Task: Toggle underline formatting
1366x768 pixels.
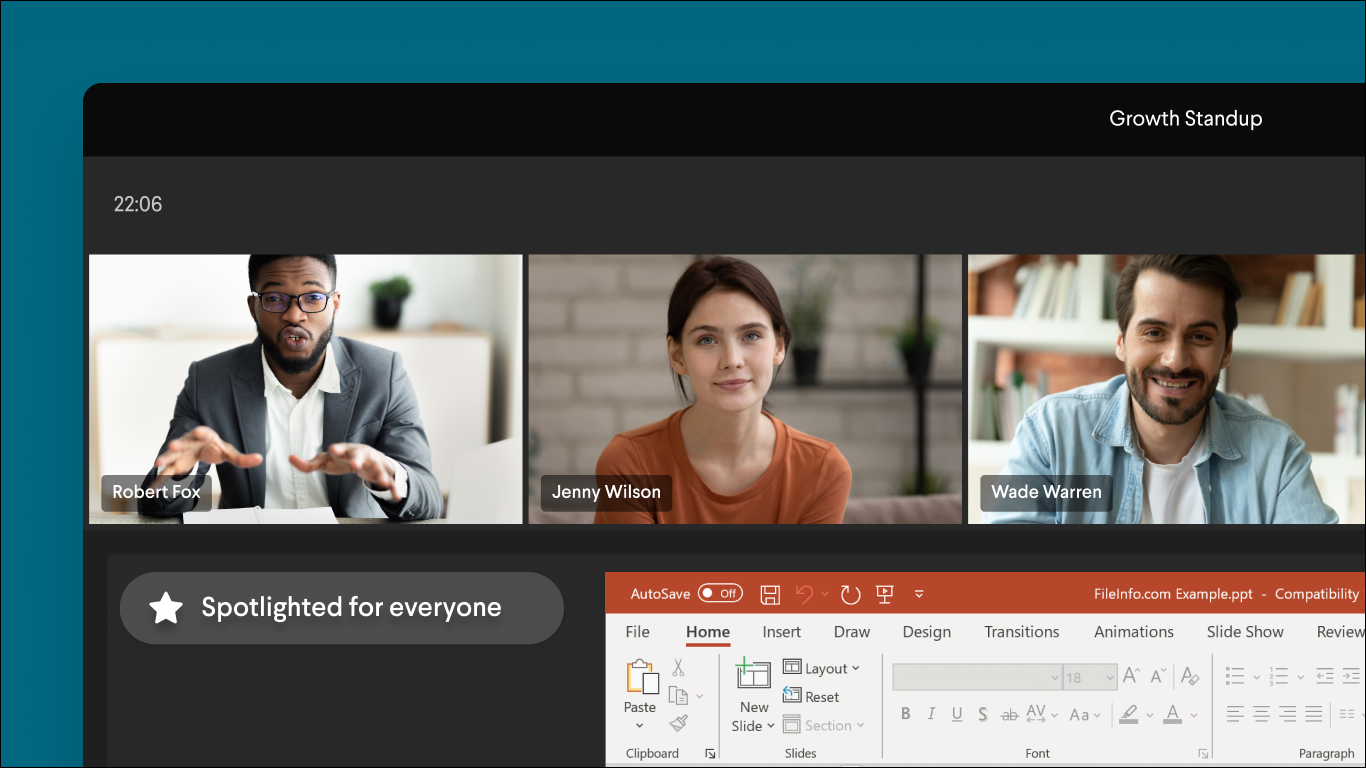Action: 956,714
